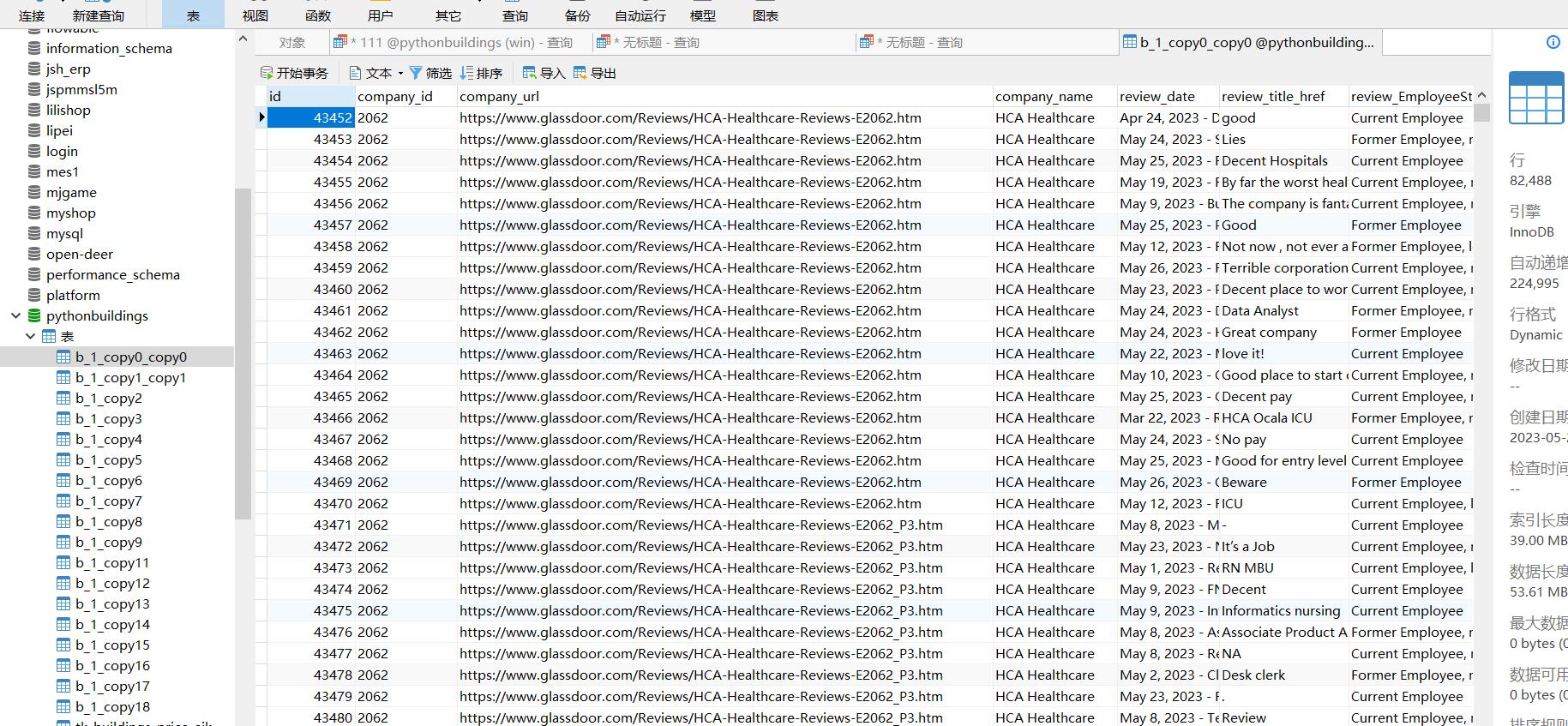Click the review title cell "Desk clerk"
Viewport: 1568px width, 726px height.
tap(1283, 675)
